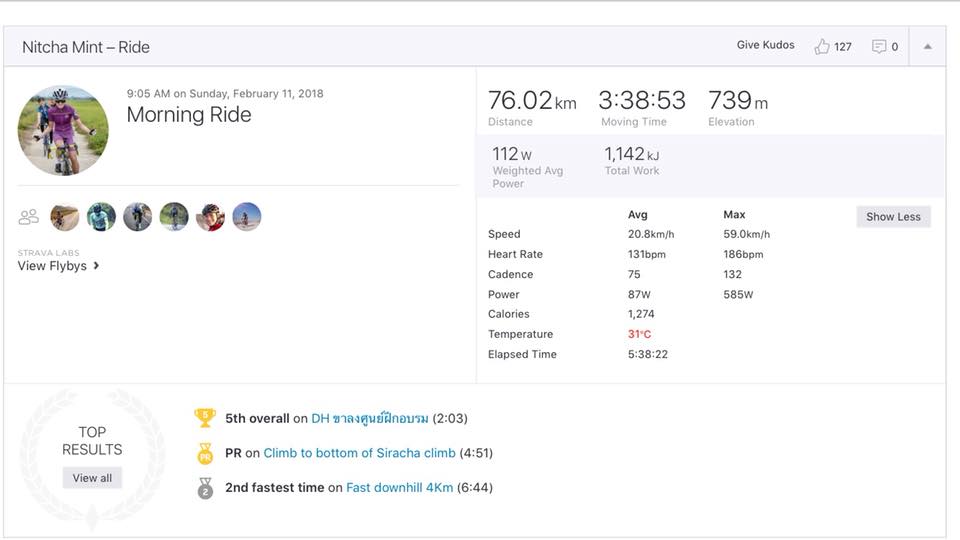Image resolution: width=960 pixels, height=540 pixels.
Task: Open the fifth companion rider avatar
Action: [x=210, y=217]
